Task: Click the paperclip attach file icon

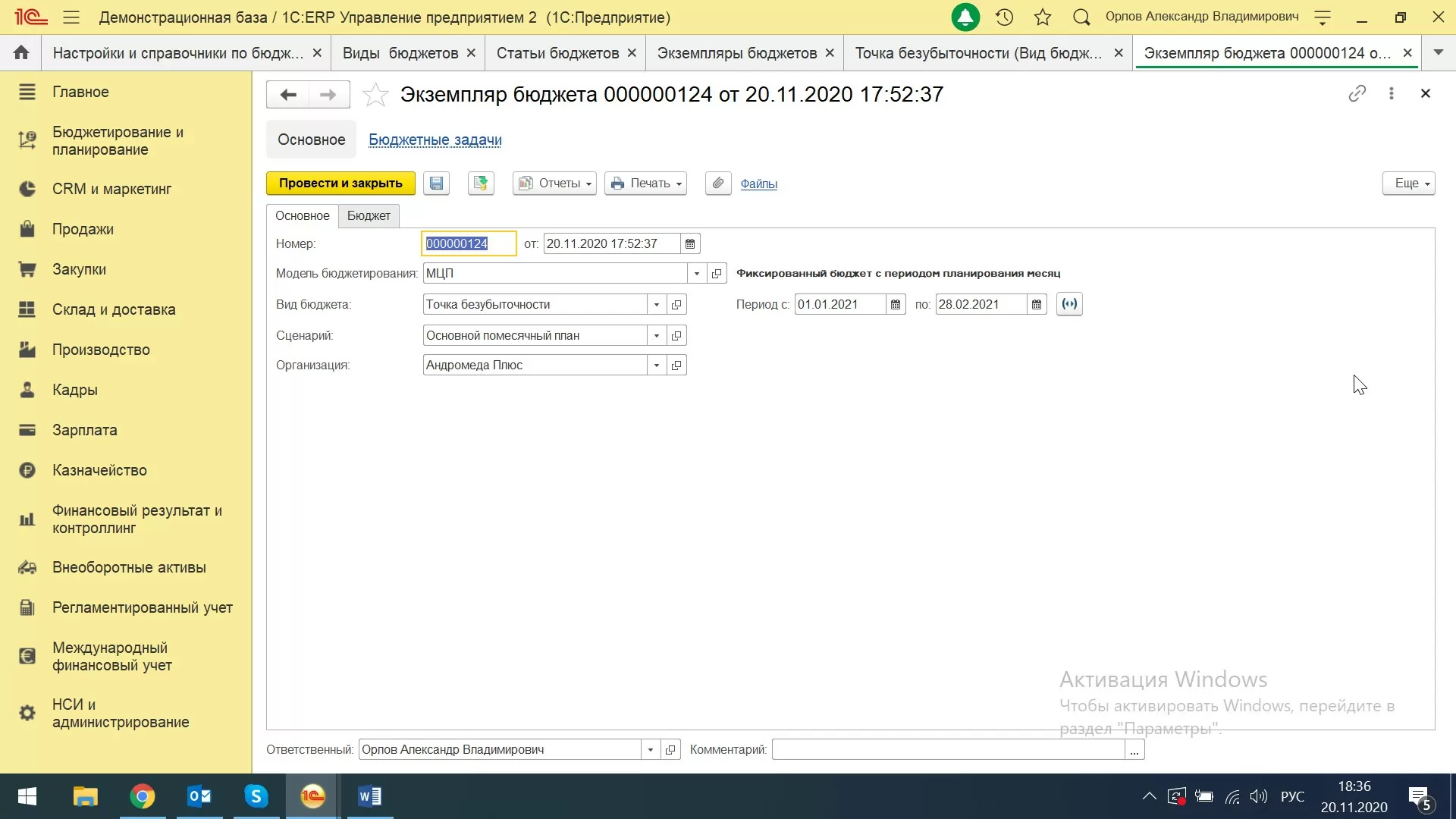Action: pyautogui.click(x=717, y=183)
